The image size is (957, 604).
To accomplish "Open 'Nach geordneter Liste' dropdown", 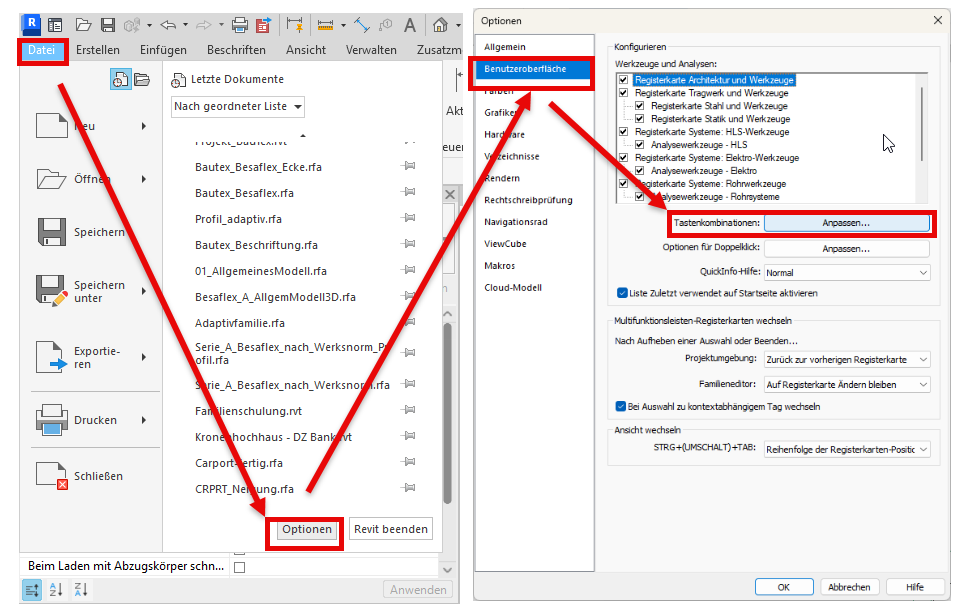I will (238, 106).
